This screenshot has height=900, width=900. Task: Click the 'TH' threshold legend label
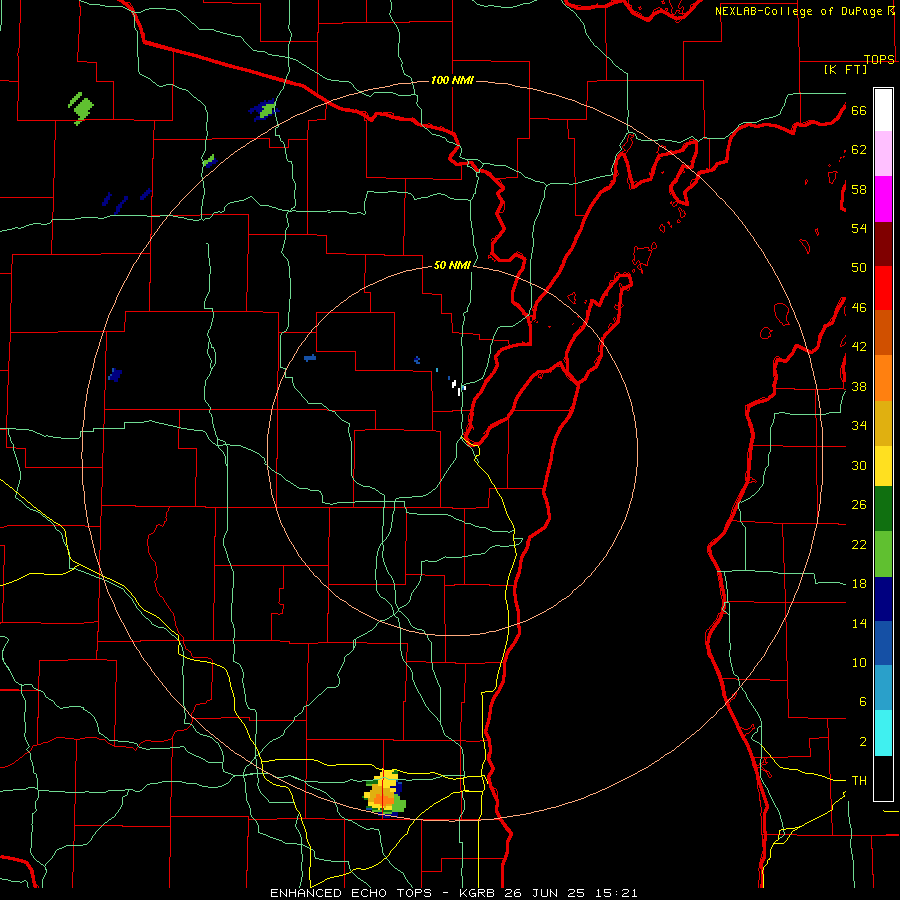(859, 780)
